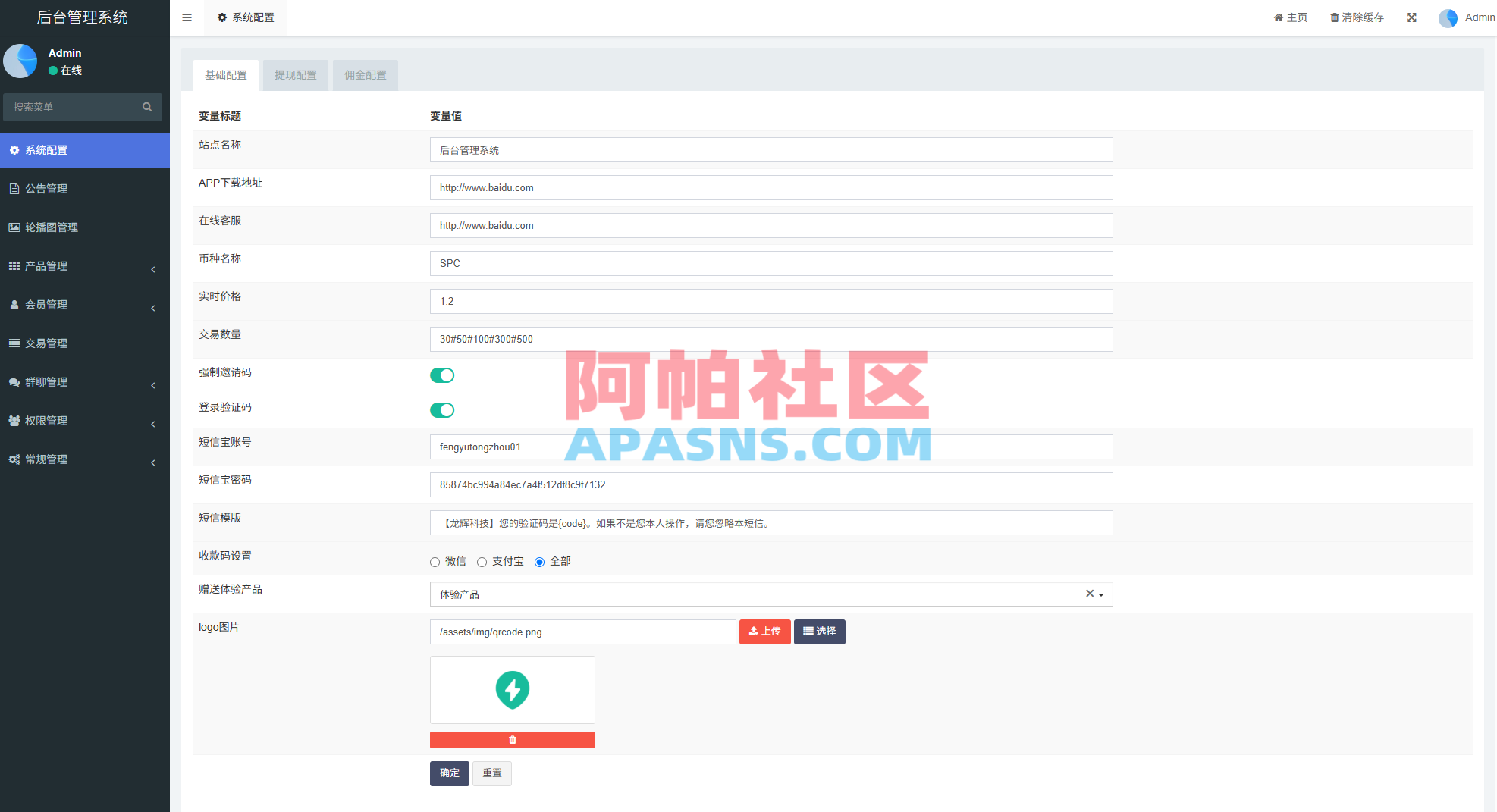Image resolution: width=1497 pixels, height=812 pixels.
Task: Disable the 强制邀请码 toggle
Action: (x=442, y=375)
